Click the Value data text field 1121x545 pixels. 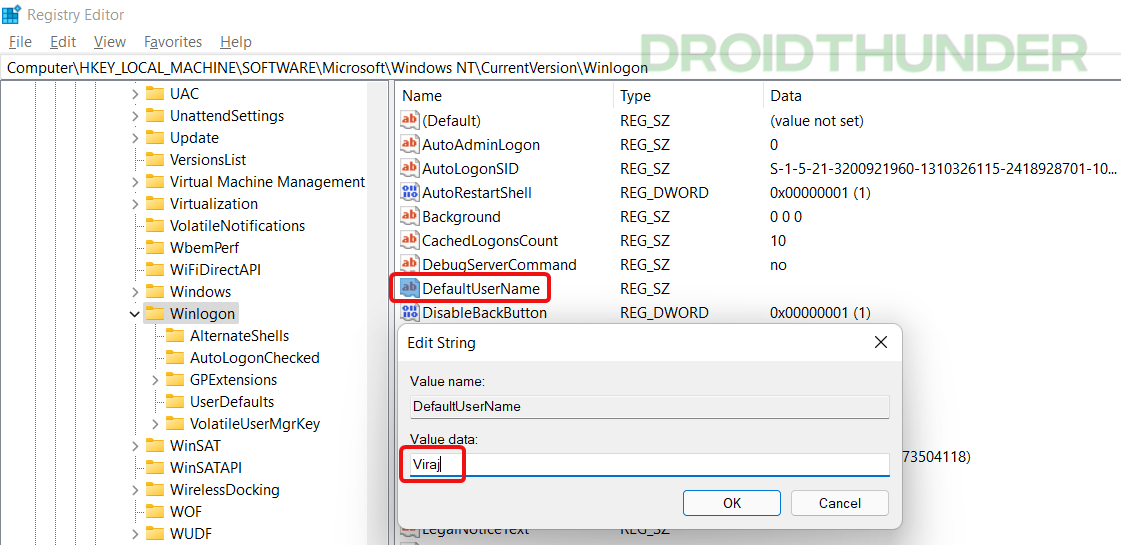click(x=649, y=465)
